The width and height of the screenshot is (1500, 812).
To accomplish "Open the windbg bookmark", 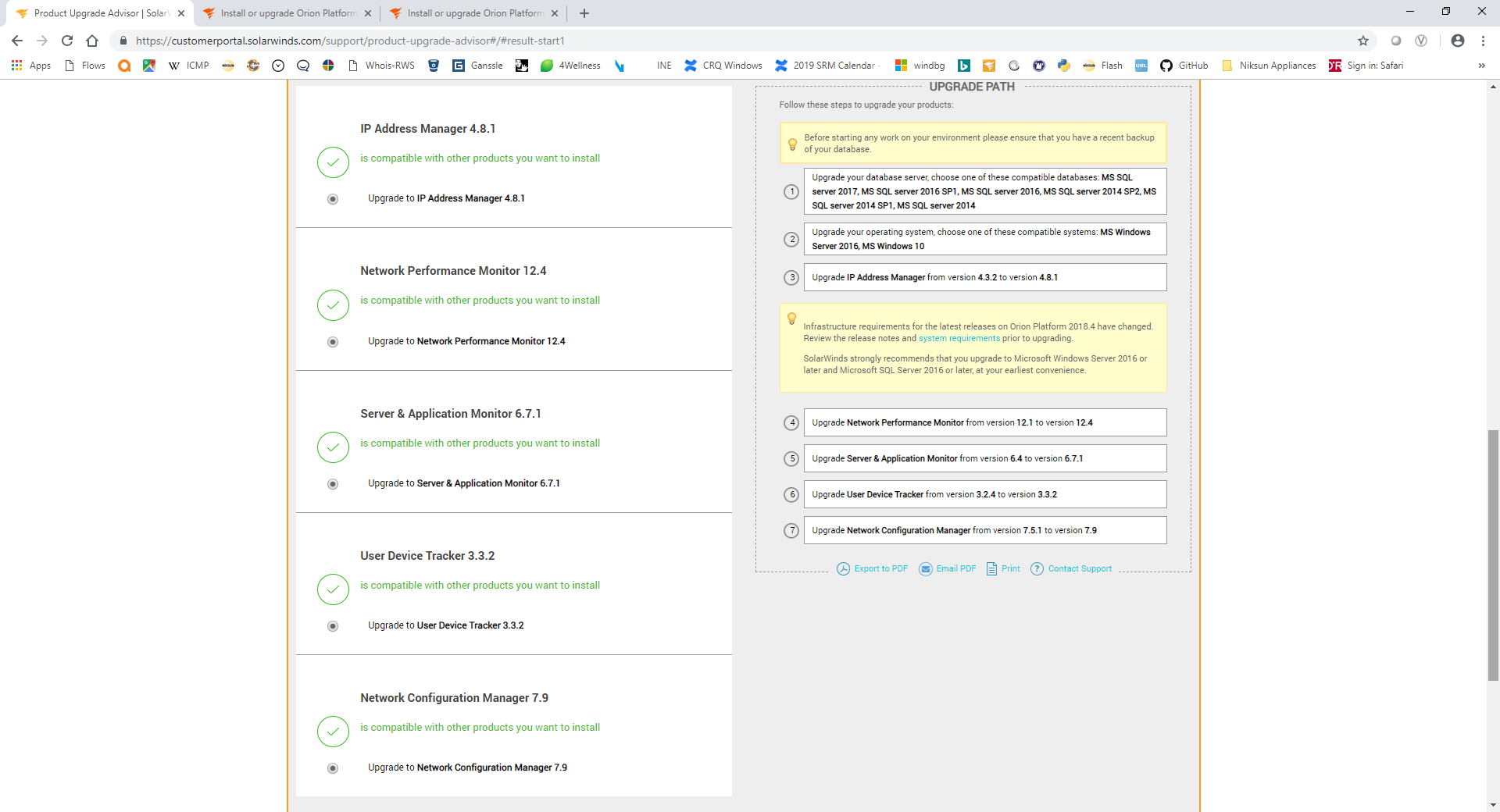I will [920, 66].
